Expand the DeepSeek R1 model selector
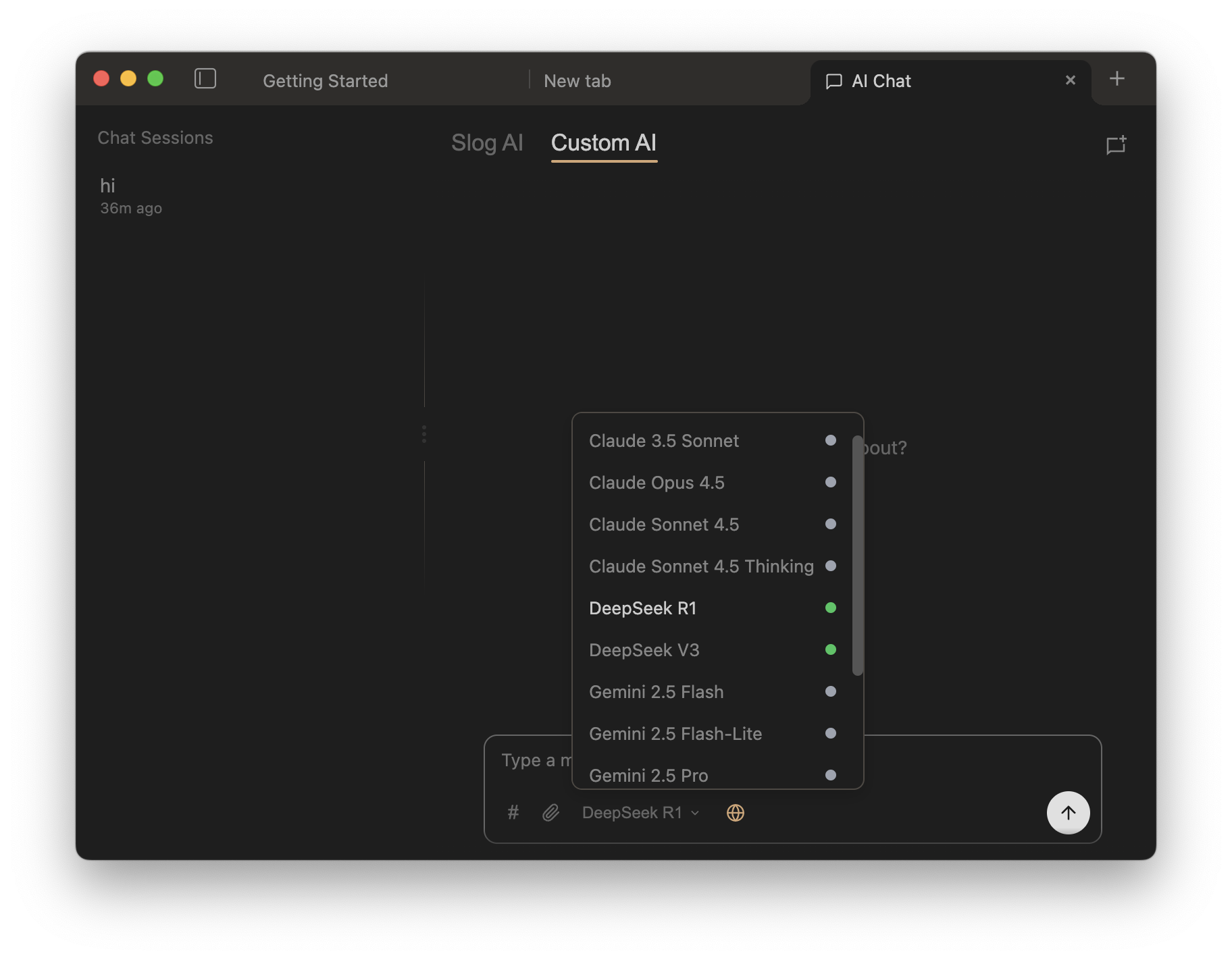Image resolution: width=1232 pixels, height=960 pixels. click(x=640, y=813)
